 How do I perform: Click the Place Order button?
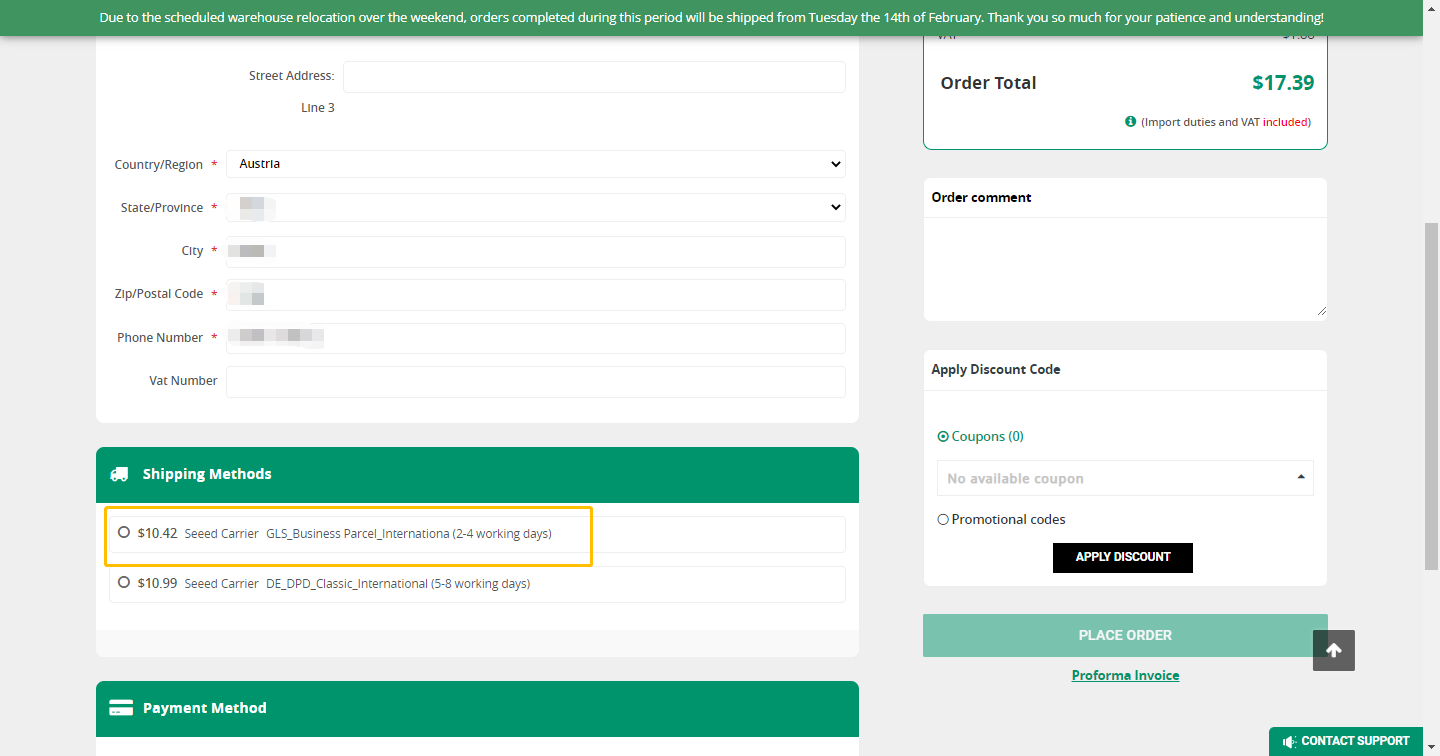click(1124, 635)
